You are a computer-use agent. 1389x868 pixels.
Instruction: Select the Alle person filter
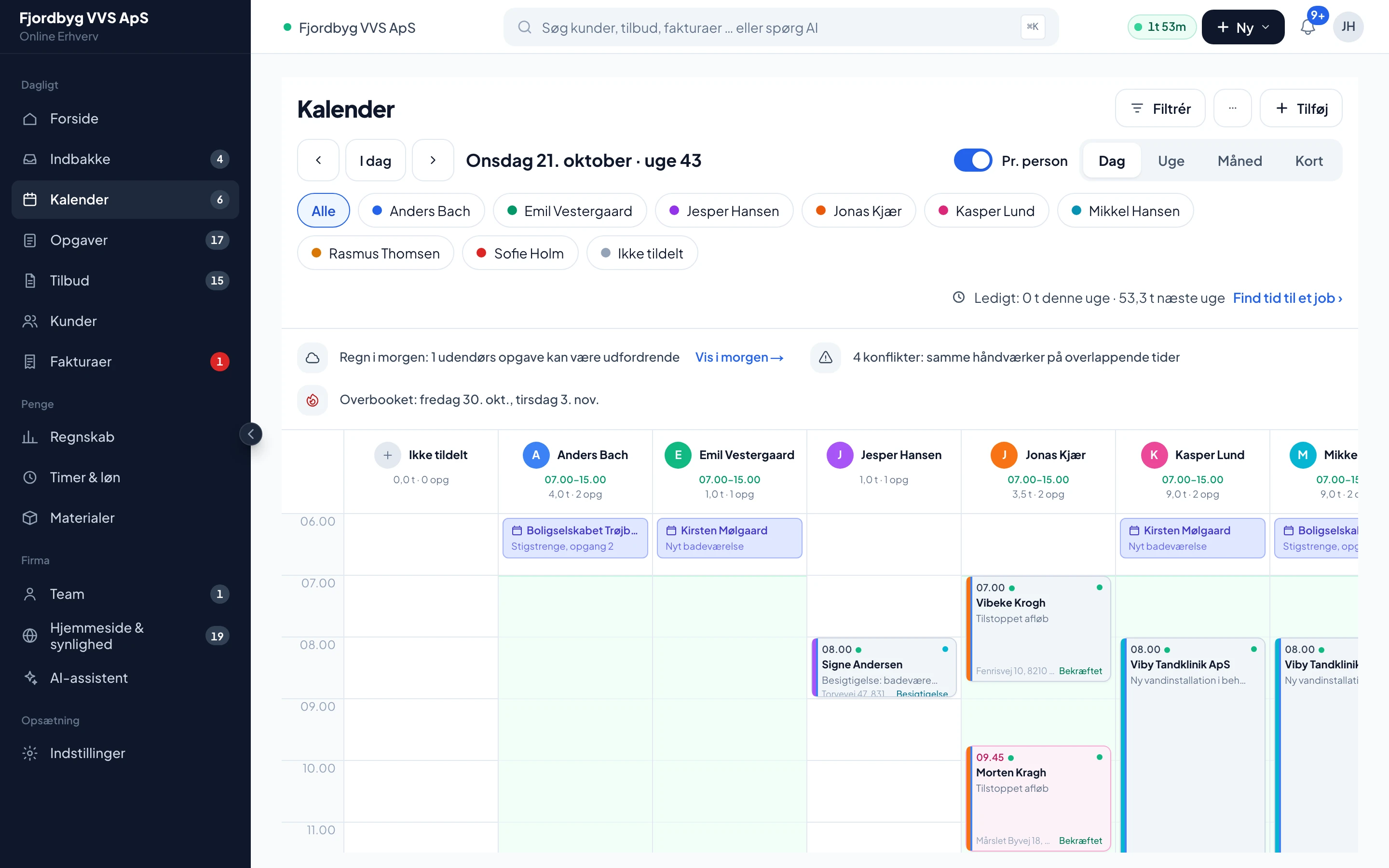(x=323, y=211)
